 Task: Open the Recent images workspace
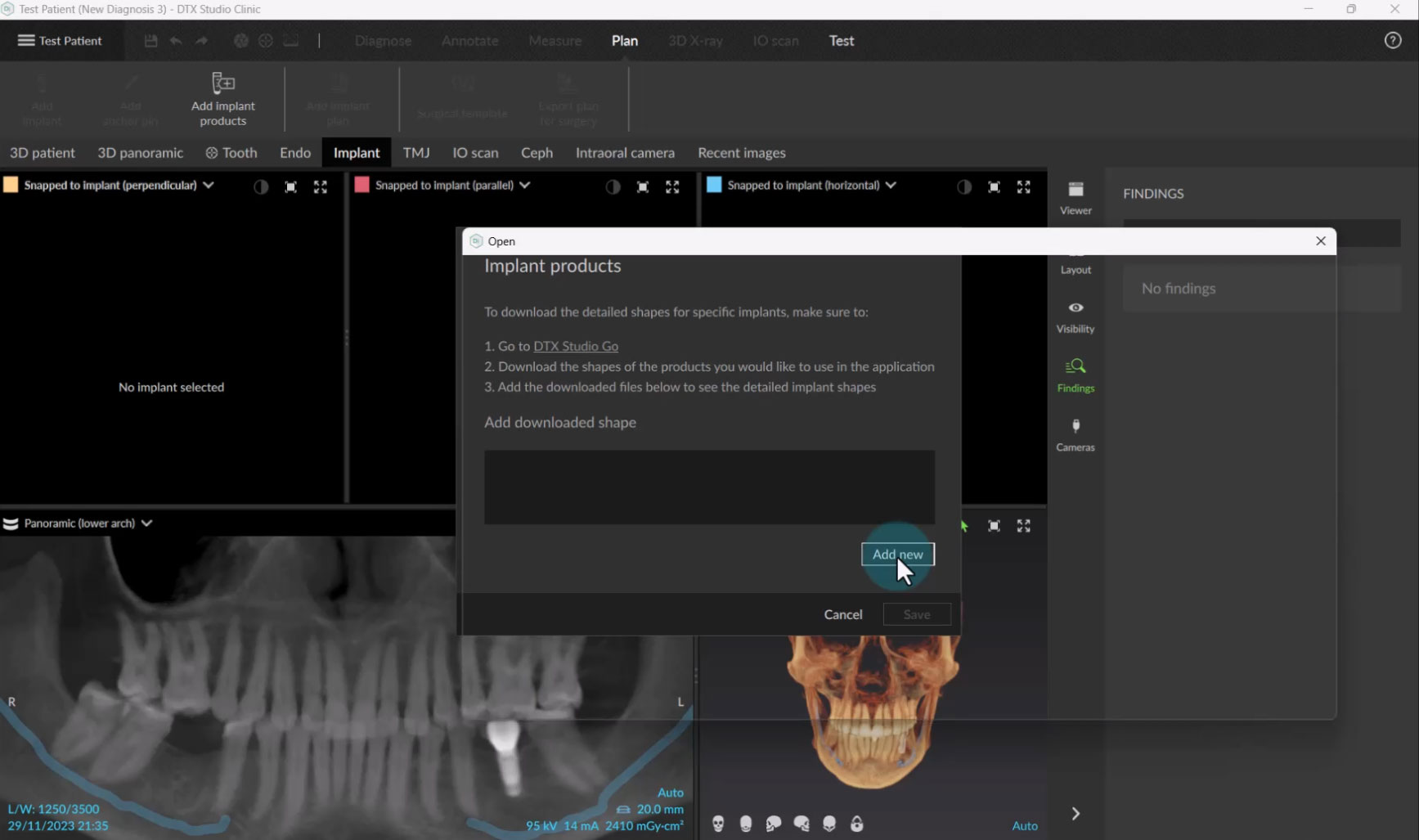pyautogui.click(x=742, y=153)
